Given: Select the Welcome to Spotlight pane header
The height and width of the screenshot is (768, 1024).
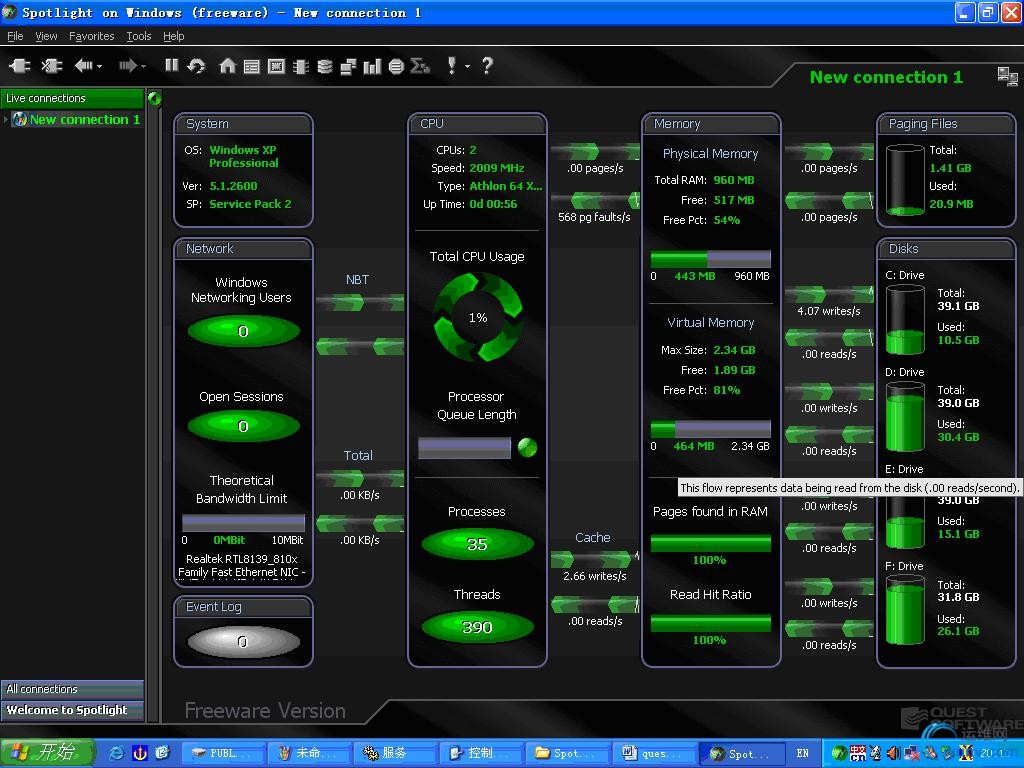Looking at the screenshot, I should coord(72,710).
